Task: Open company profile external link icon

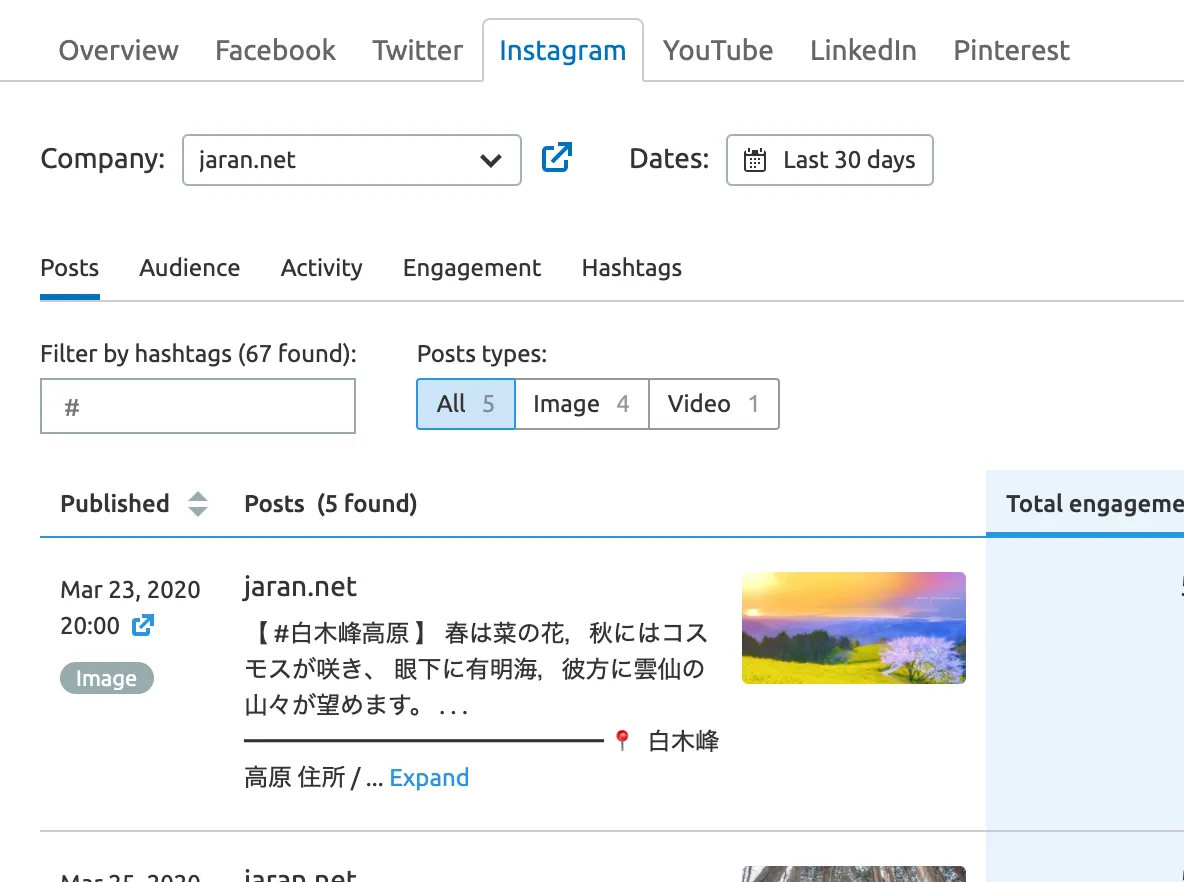Action: 557,158
